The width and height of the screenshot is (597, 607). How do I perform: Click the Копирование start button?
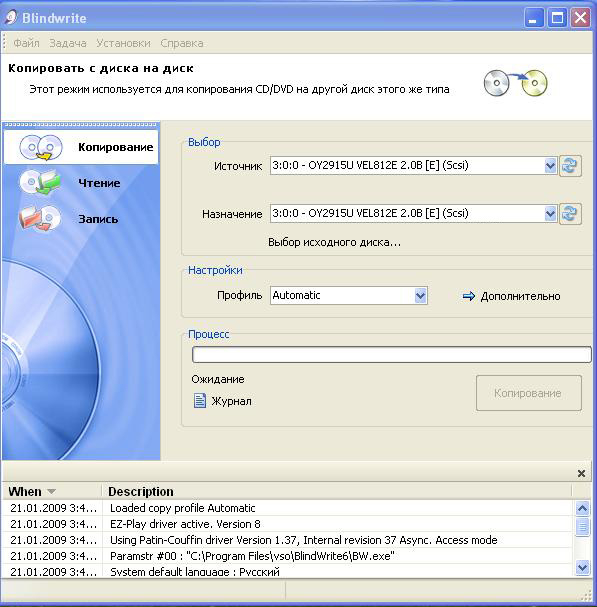528,393
